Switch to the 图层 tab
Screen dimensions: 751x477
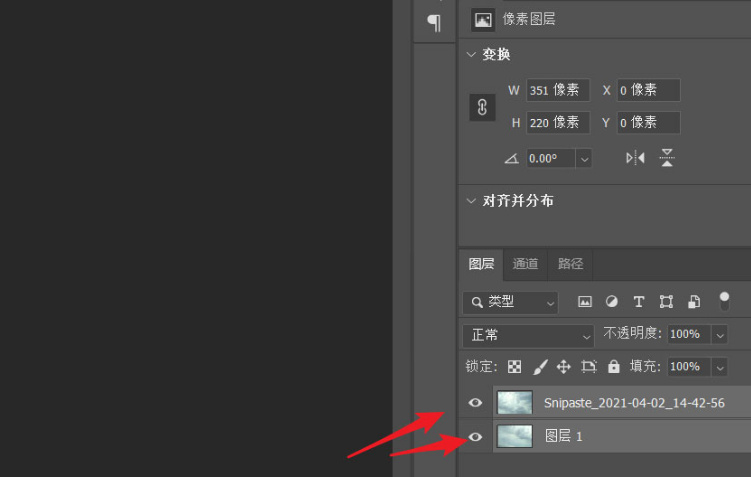click(x=481, y=264)
